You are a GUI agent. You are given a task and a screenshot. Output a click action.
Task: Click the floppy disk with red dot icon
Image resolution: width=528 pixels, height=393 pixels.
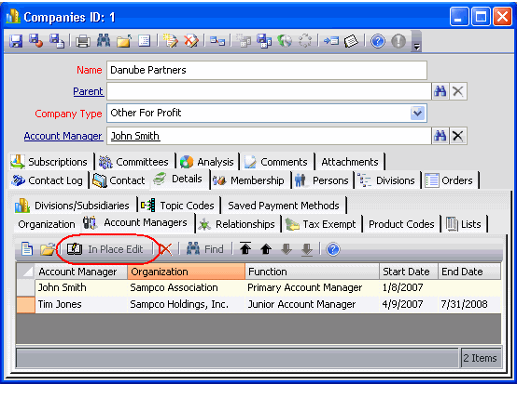coord(36,41)
